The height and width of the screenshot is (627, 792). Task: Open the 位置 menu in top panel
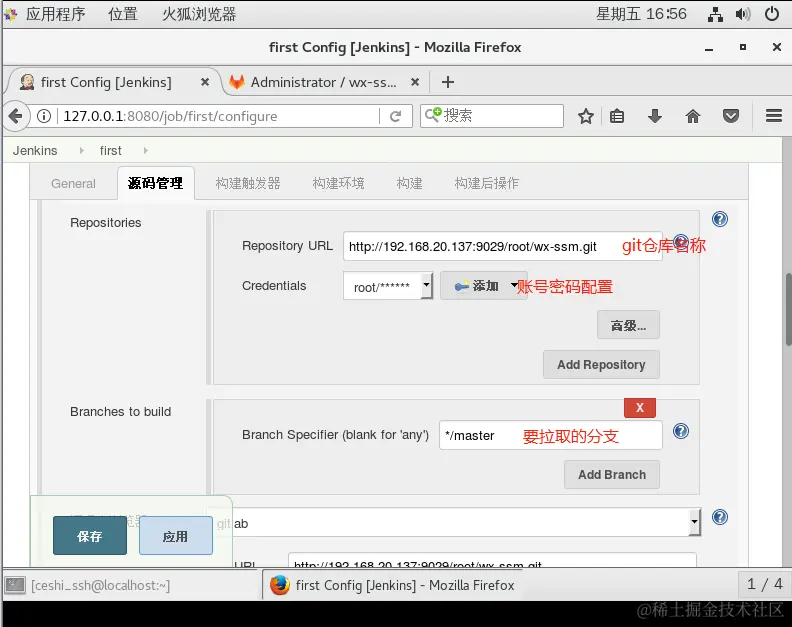[123, 14]
